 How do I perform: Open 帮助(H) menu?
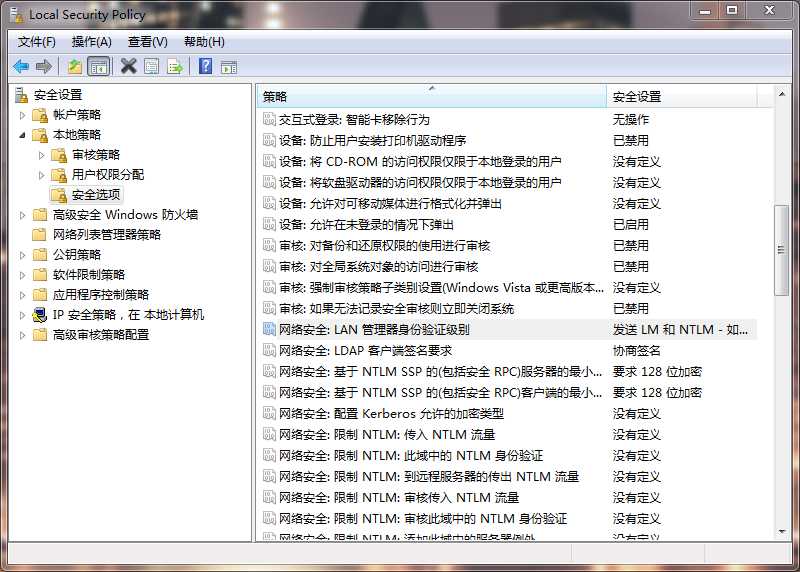[204, 42]
